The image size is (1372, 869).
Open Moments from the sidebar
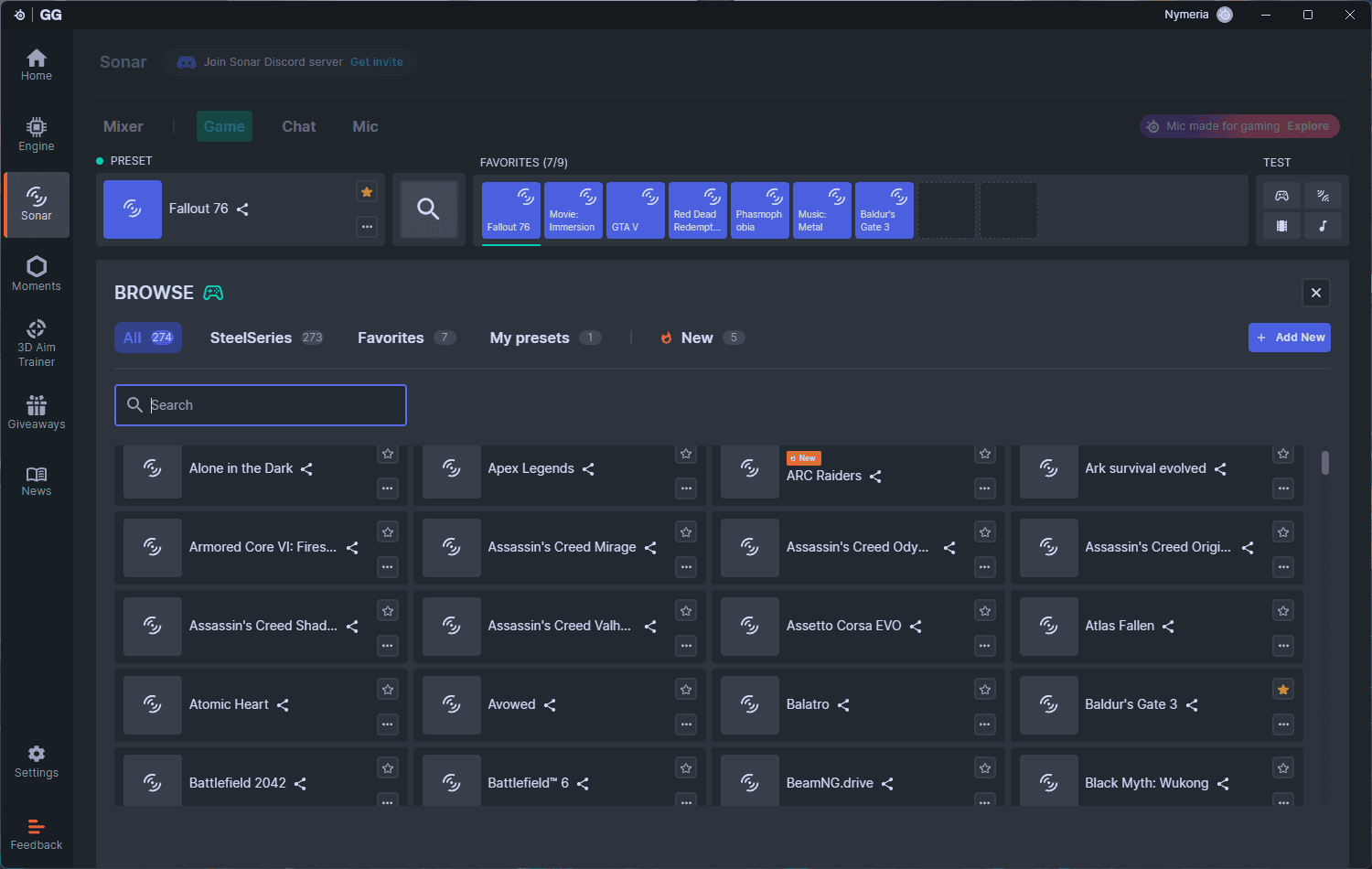point(37,274)
